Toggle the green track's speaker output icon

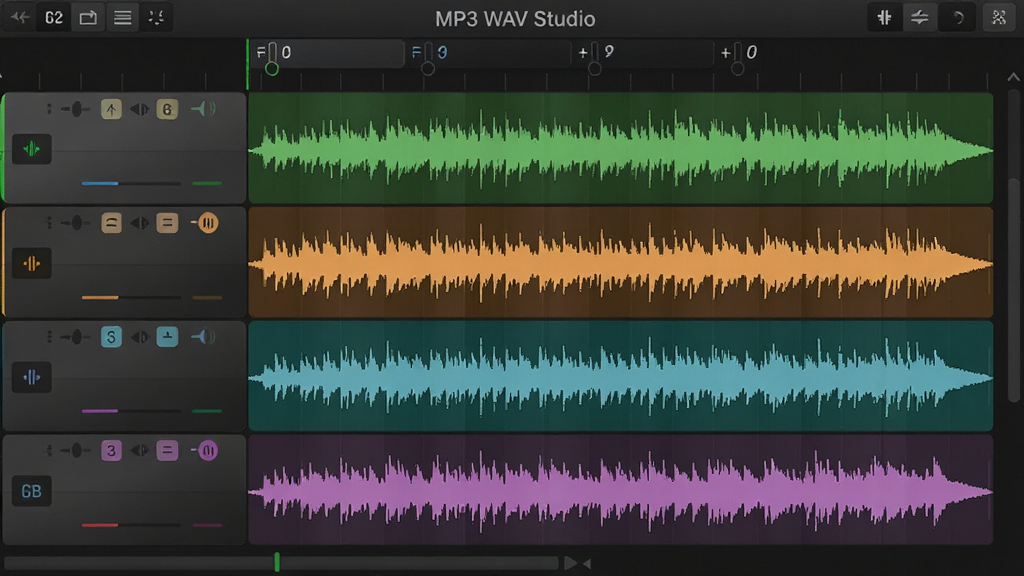204,109
